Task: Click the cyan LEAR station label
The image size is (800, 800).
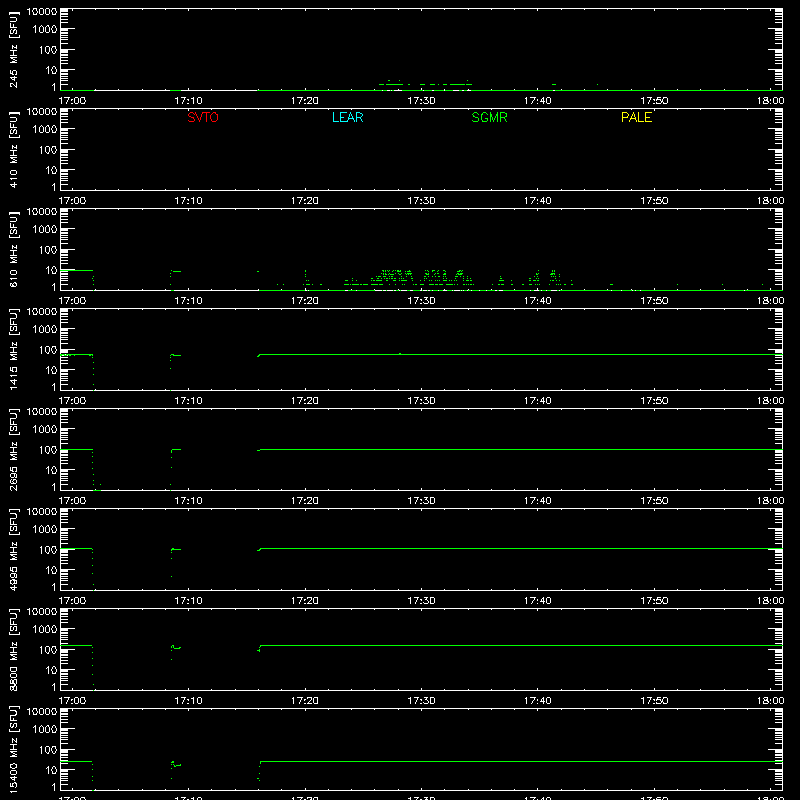Action: 347,117
